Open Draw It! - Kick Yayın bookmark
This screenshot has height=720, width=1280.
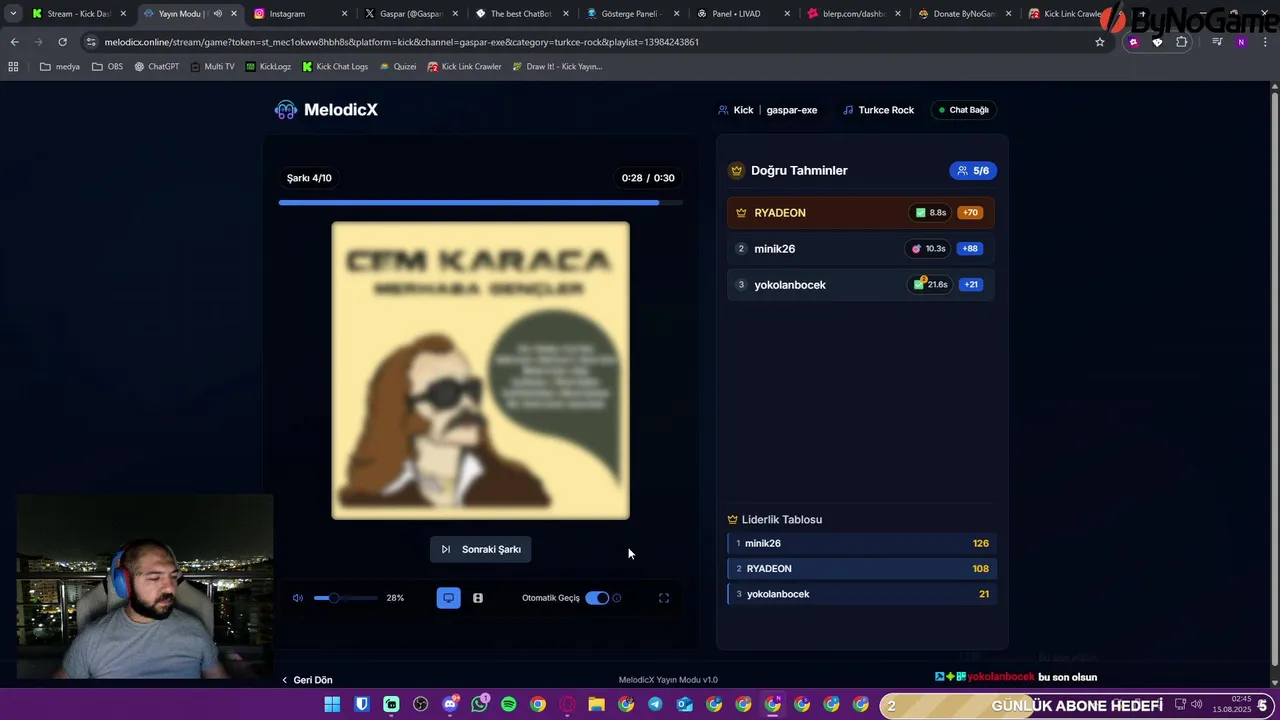coord(557,67)
